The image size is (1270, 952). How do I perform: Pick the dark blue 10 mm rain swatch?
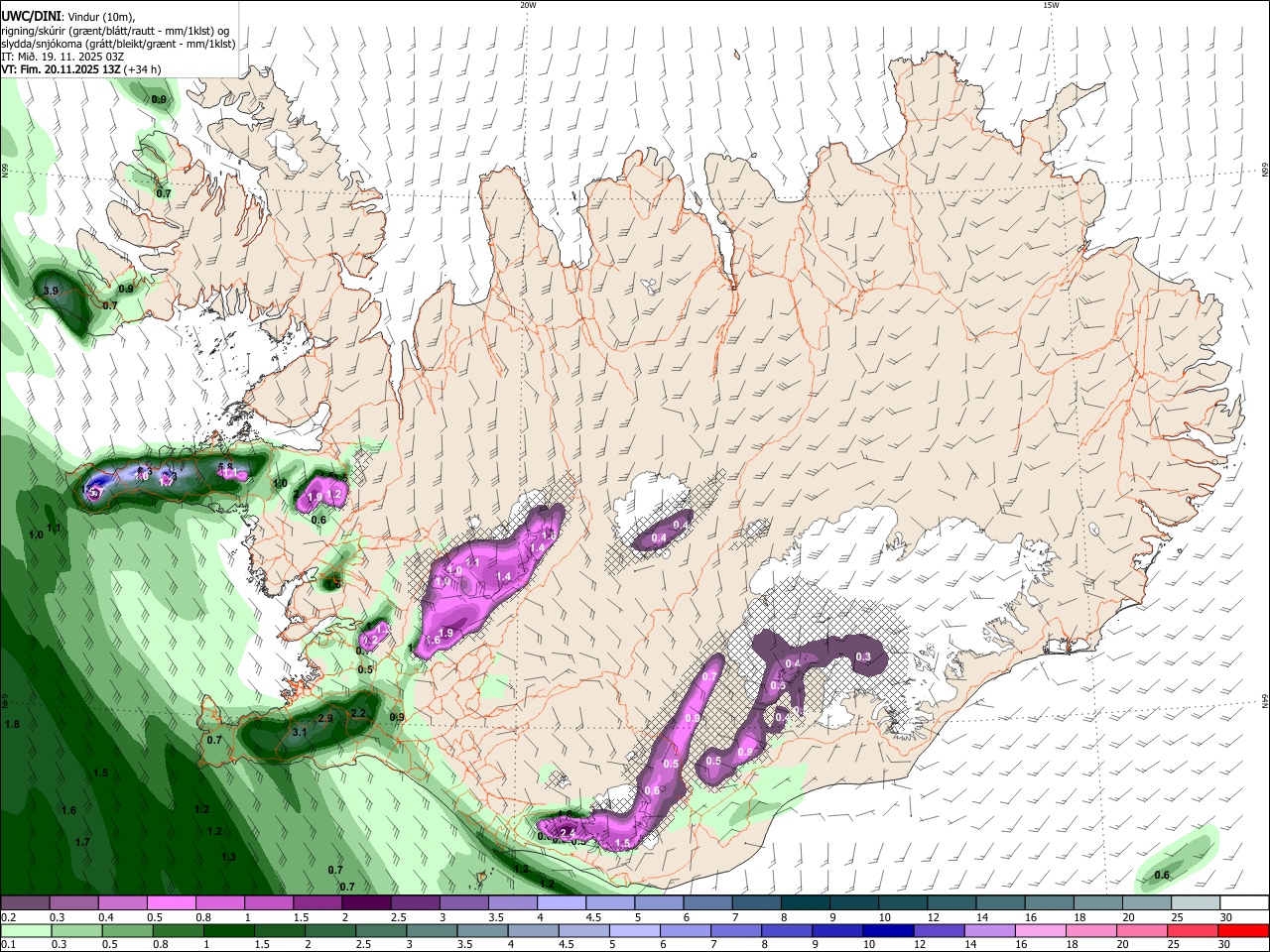(886, 930)
